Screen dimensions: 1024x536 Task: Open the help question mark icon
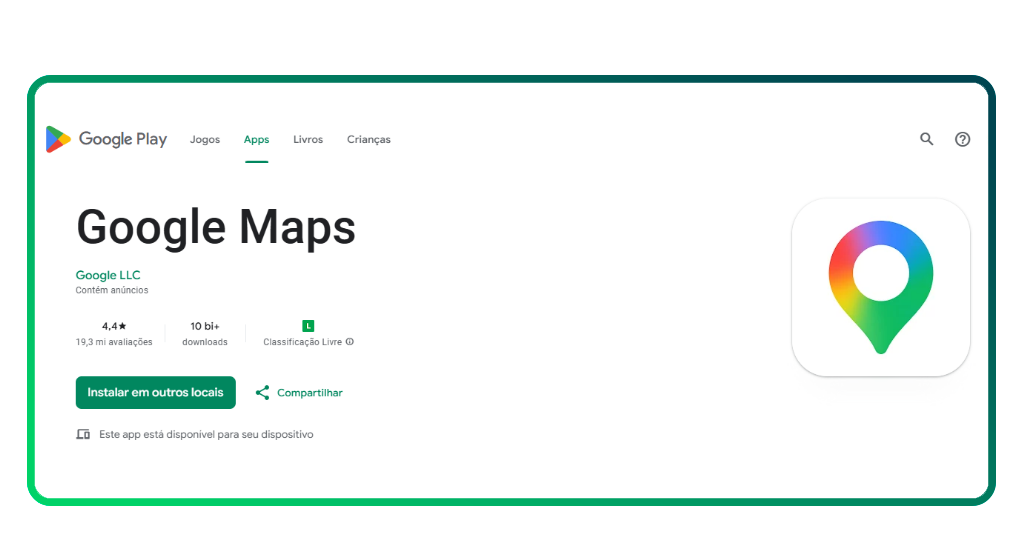962,139
